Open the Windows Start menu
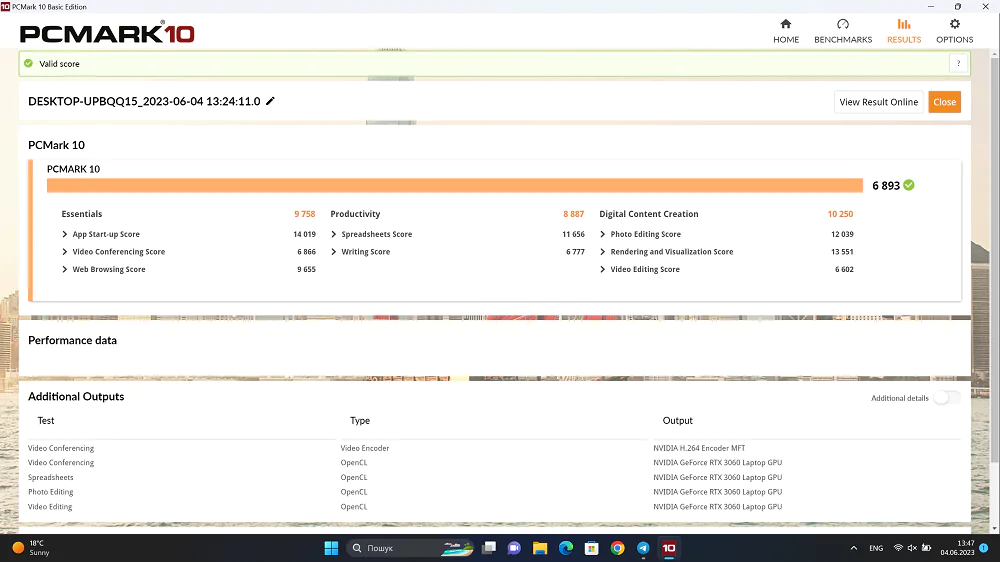1000x562 pixels. pos(331,548)
